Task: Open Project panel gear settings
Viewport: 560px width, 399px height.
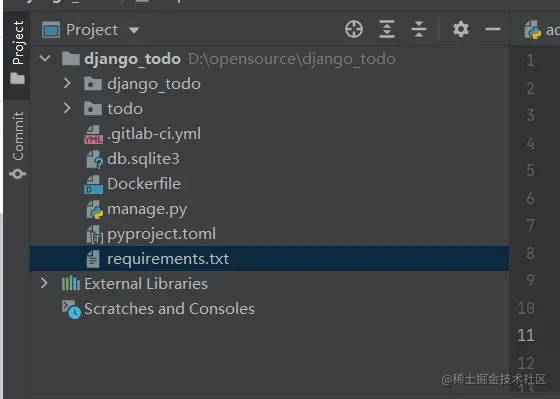Action: 461,29
